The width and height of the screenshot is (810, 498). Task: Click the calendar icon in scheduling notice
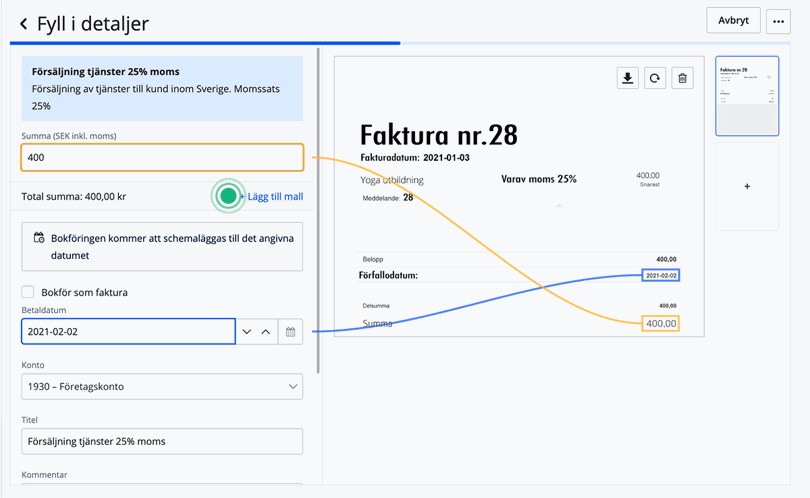[x=38, y=238]
